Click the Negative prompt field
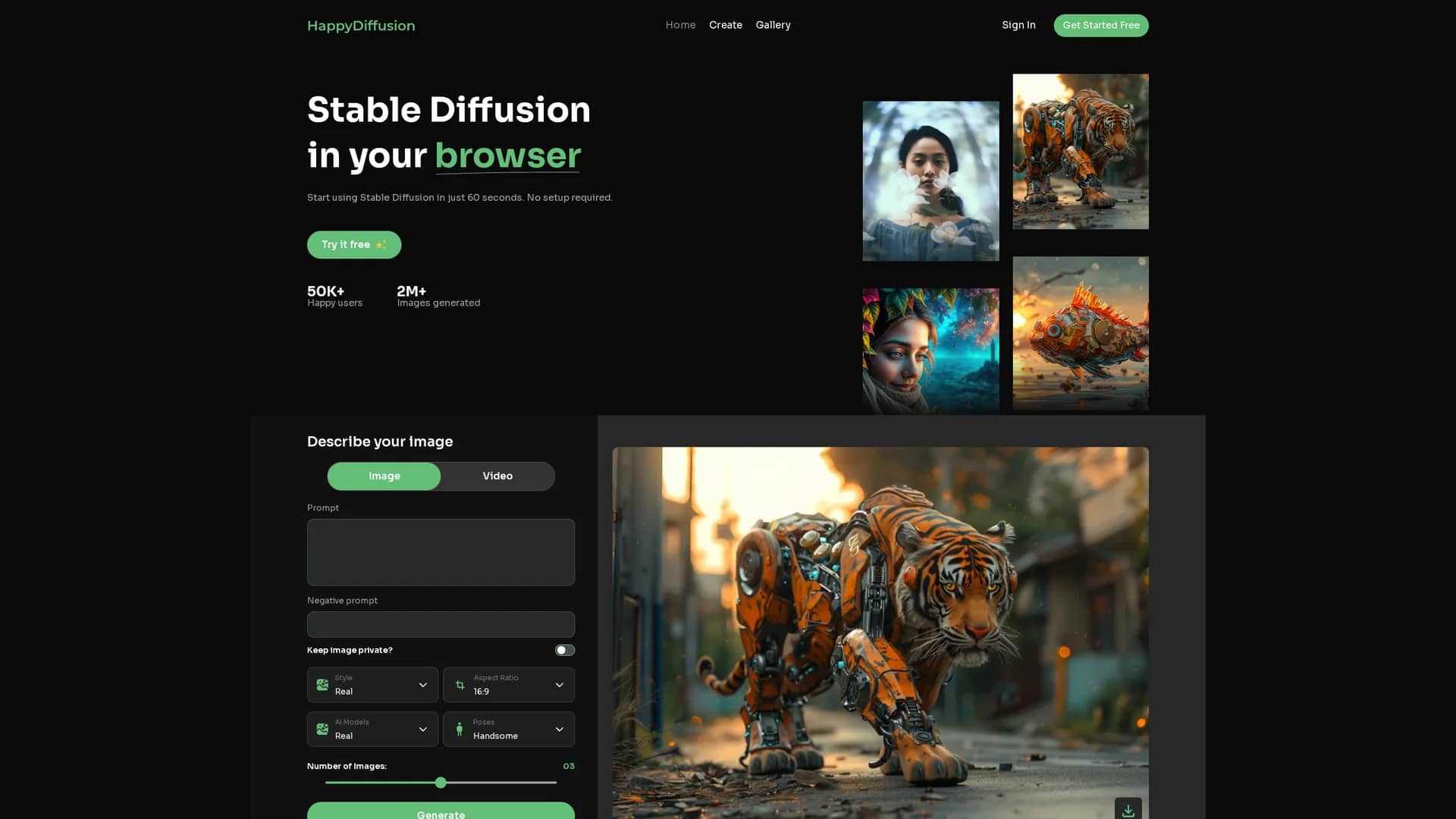 (441, 624)
